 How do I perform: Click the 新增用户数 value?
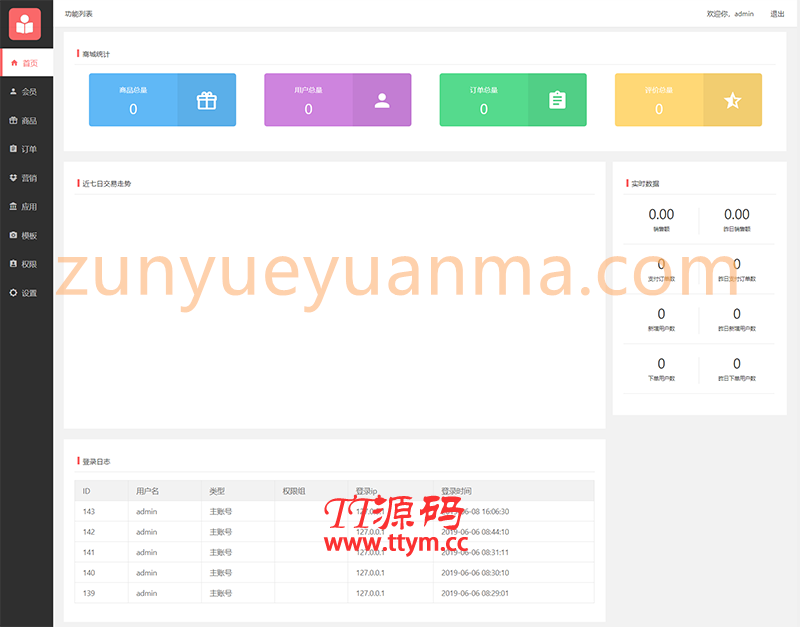pos(661,314)
